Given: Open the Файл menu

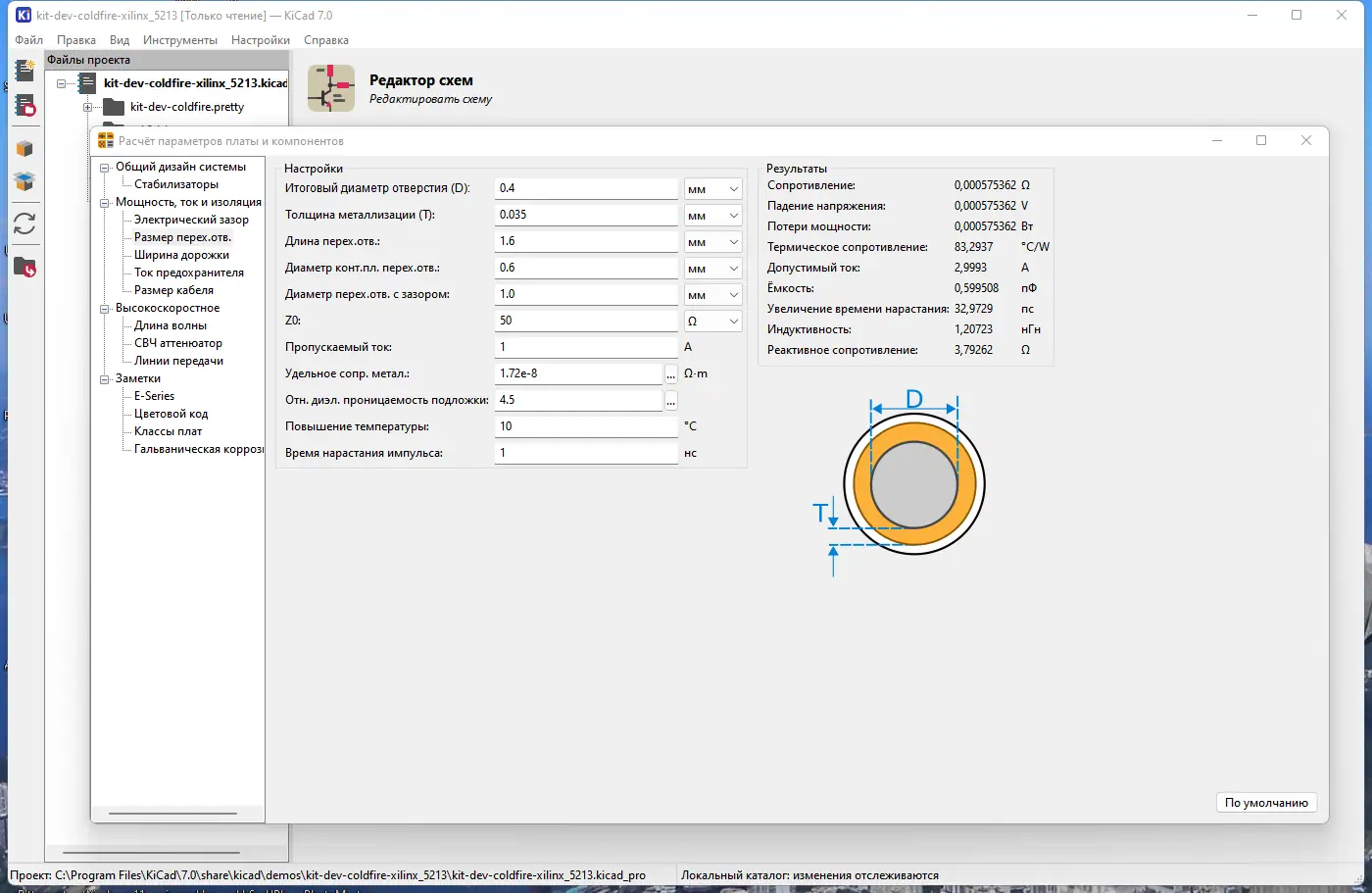Looking at the screenshot, I should (x=28, y=40).
